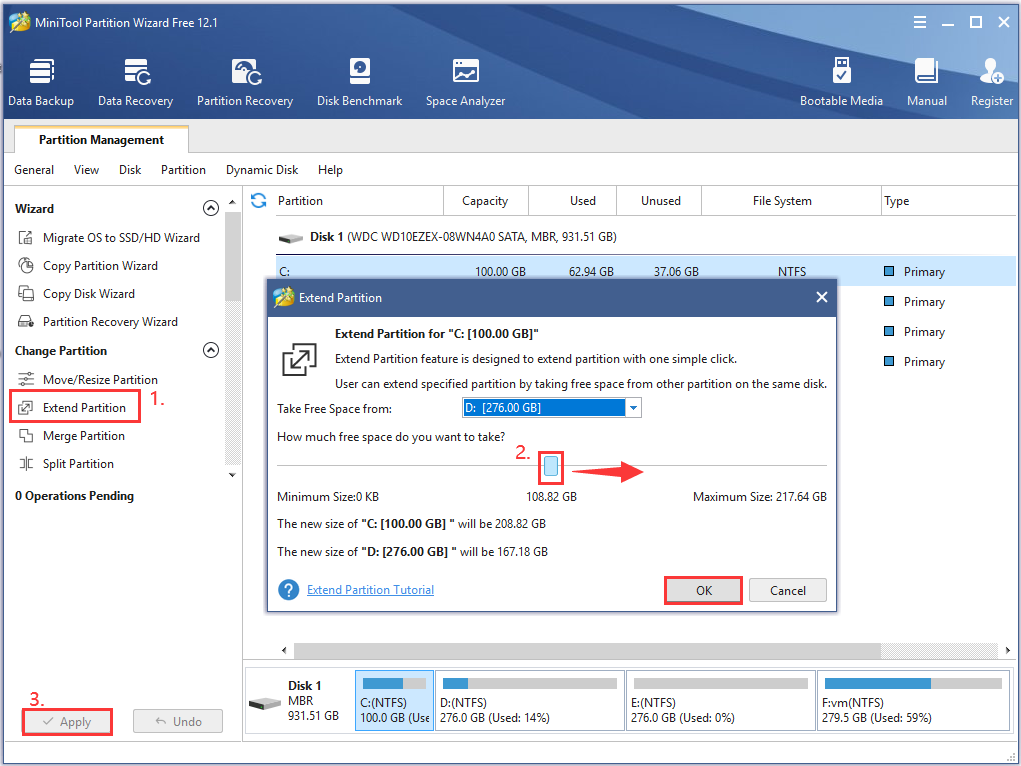This screenshot has width=1021, height=766.
Task: Click the Undo button
Action: click(178, 722)
